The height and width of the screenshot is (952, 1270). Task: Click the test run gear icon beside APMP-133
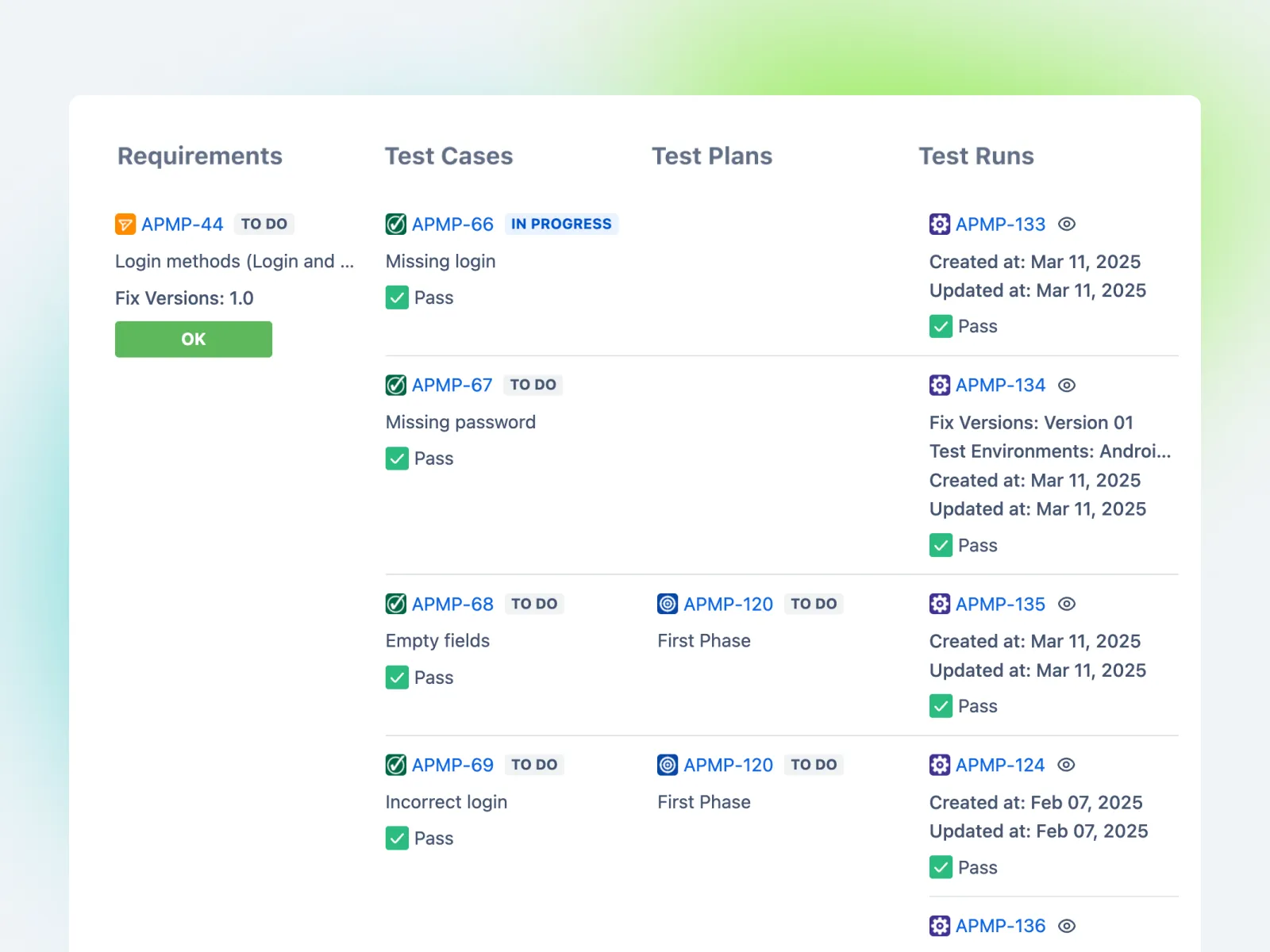940,225
